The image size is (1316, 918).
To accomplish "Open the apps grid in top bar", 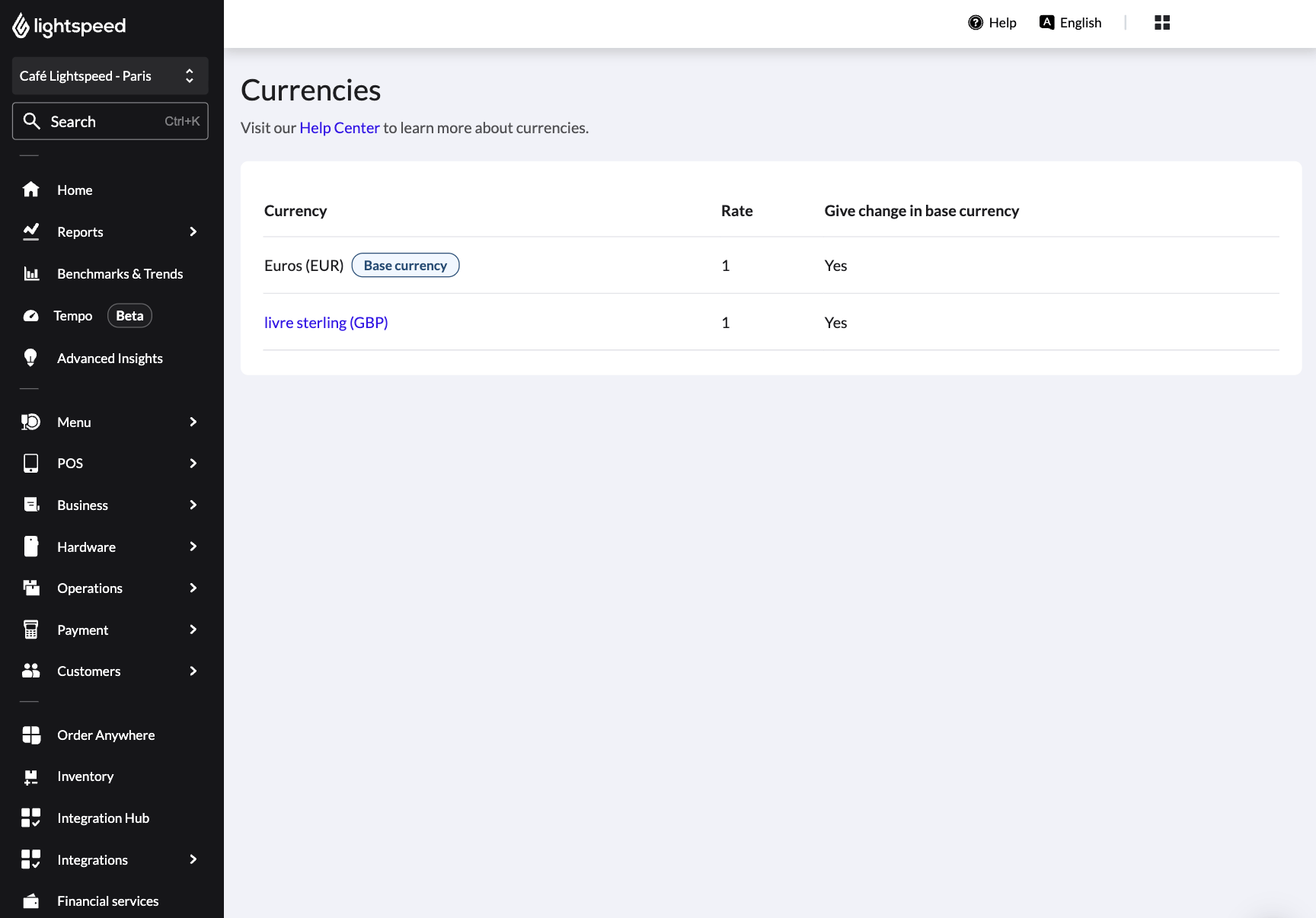I will point(1161,22).
